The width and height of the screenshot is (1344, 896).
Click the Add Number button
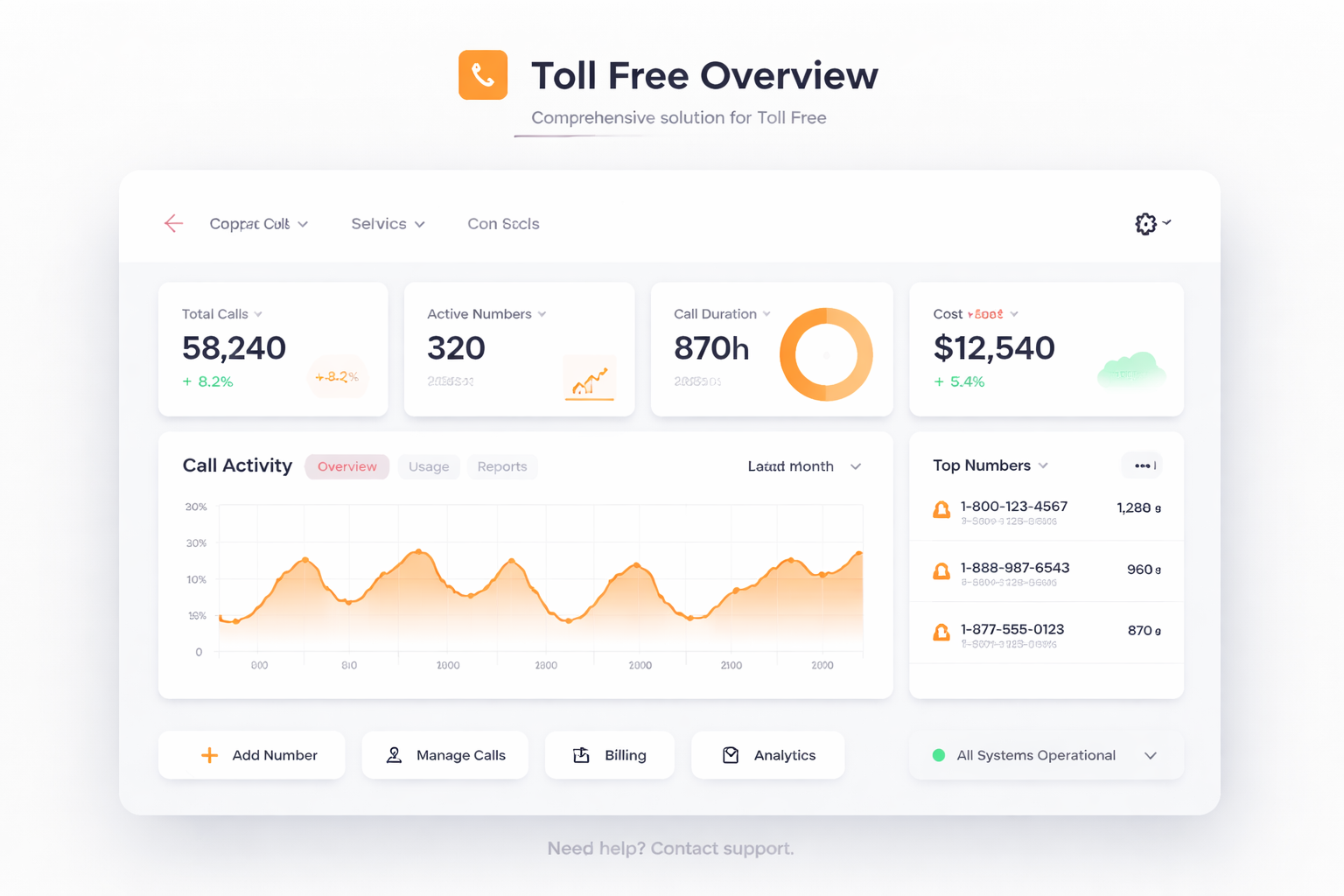pyautogui.click(x=252, y=755)
